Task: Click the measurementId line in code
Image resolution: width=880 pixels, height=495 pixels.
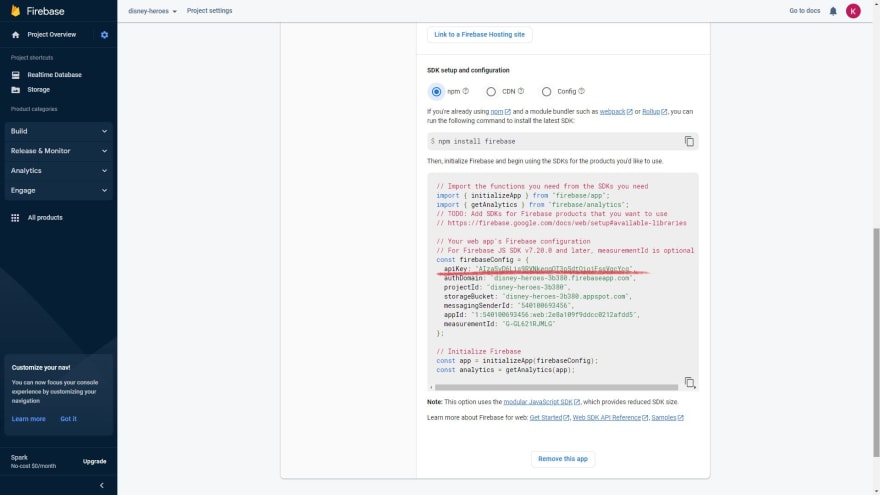Action: pyautogui.click(x=499, y=324)
